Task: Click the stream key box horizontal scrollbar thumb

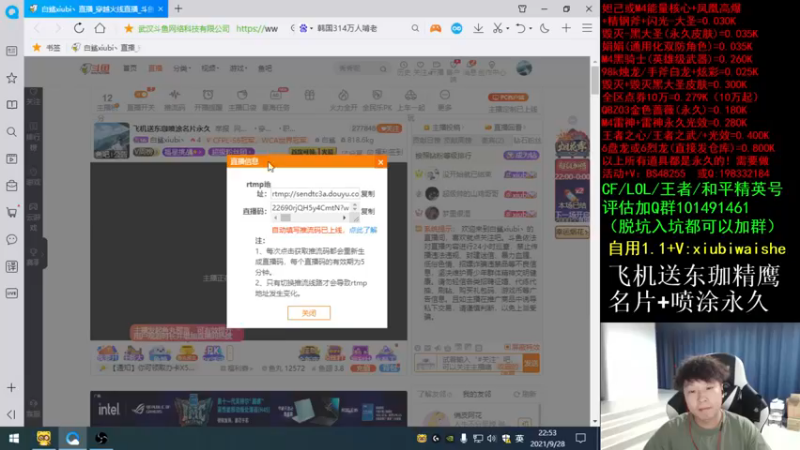Action: click(x=286, y=218)
